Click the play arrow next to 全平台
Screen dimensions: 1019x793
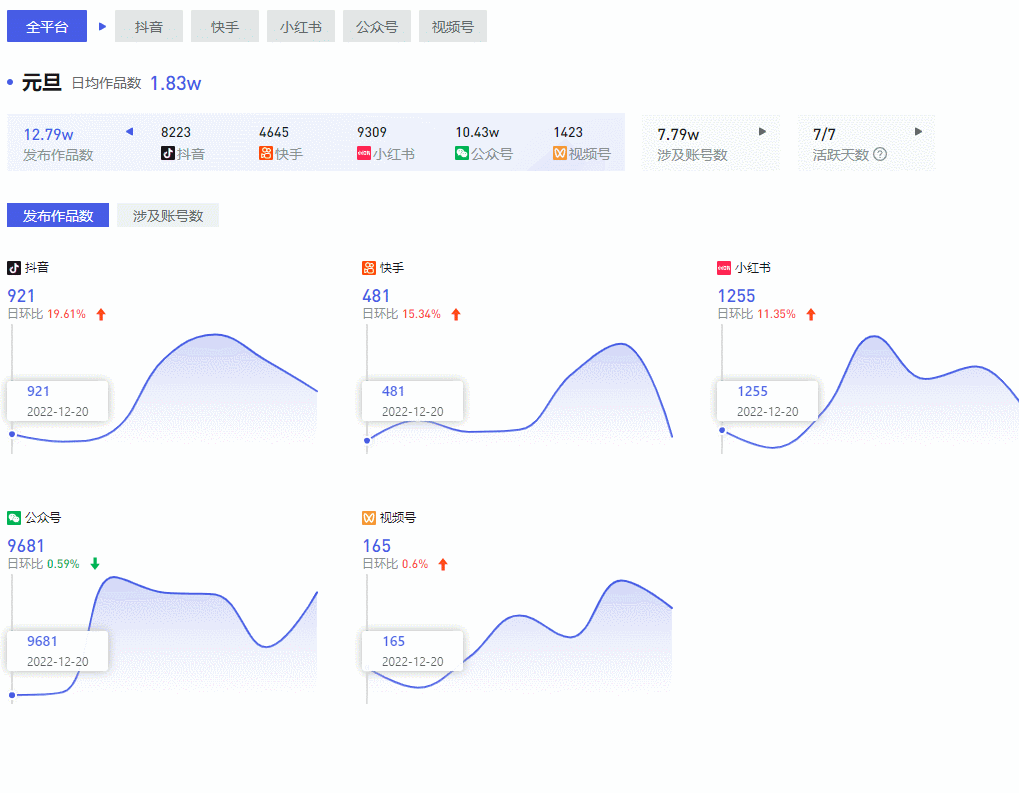pos(102,27)
